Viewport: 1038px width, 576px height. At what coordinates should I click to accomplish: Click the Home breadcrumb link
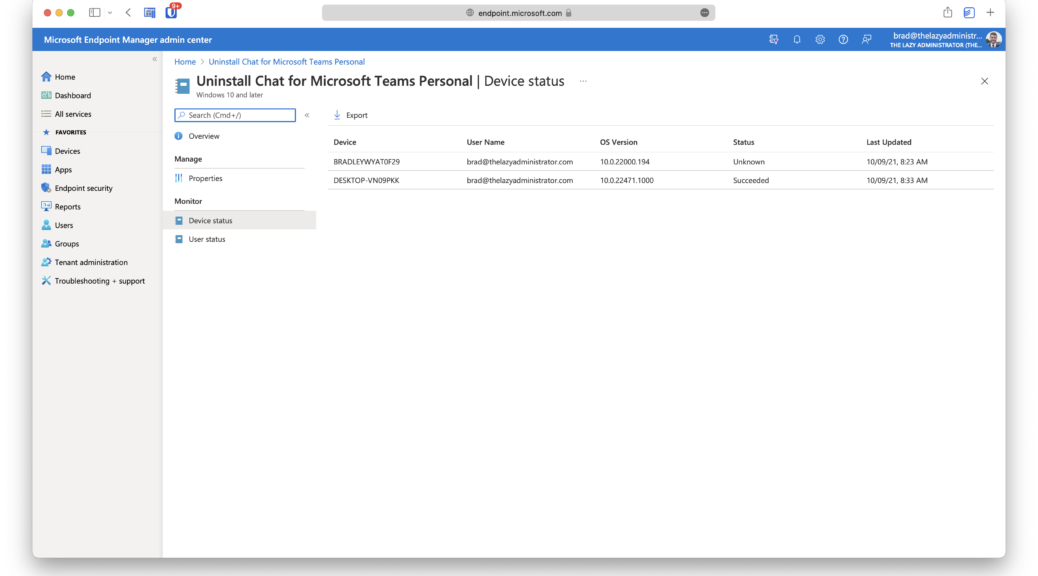coord(185,62)
